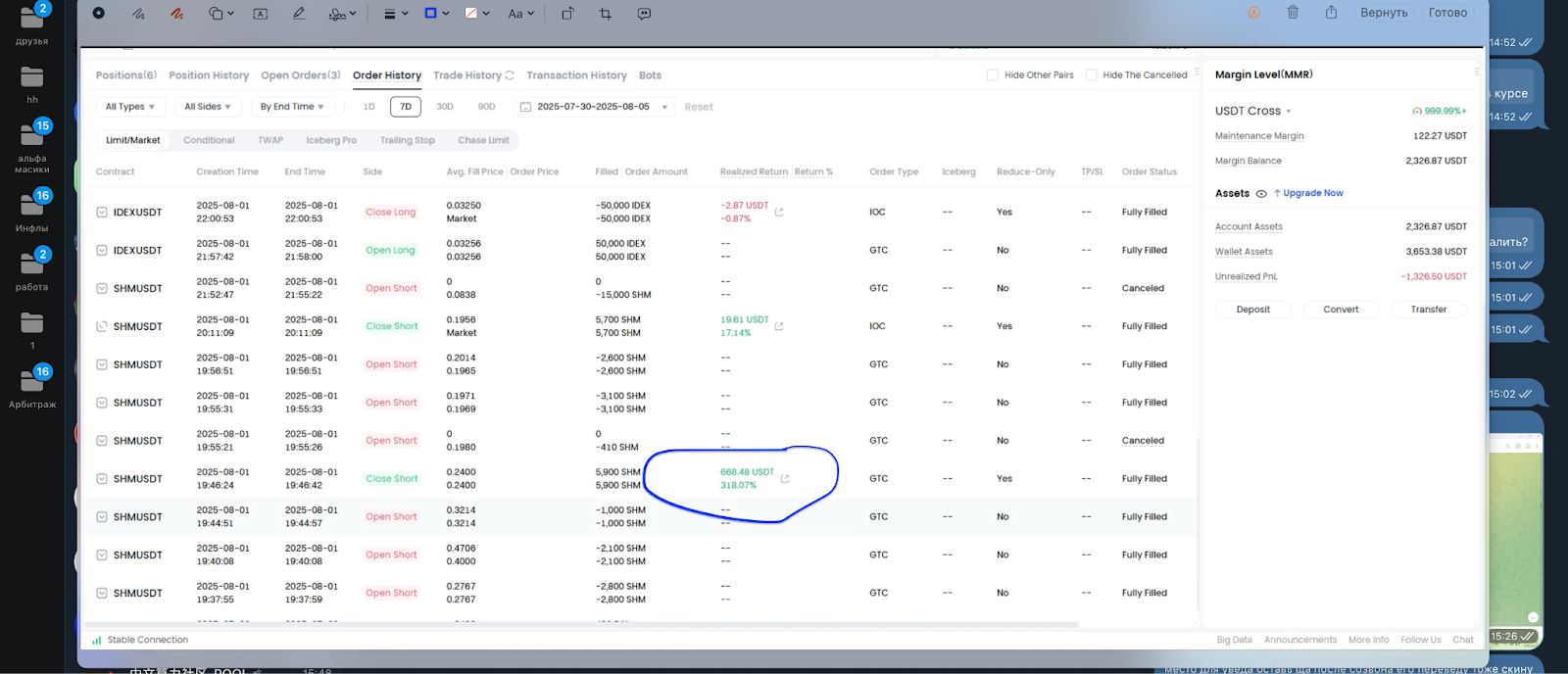Open the Инфлы chat folder

pyautogui.click(x=32, y=211)
